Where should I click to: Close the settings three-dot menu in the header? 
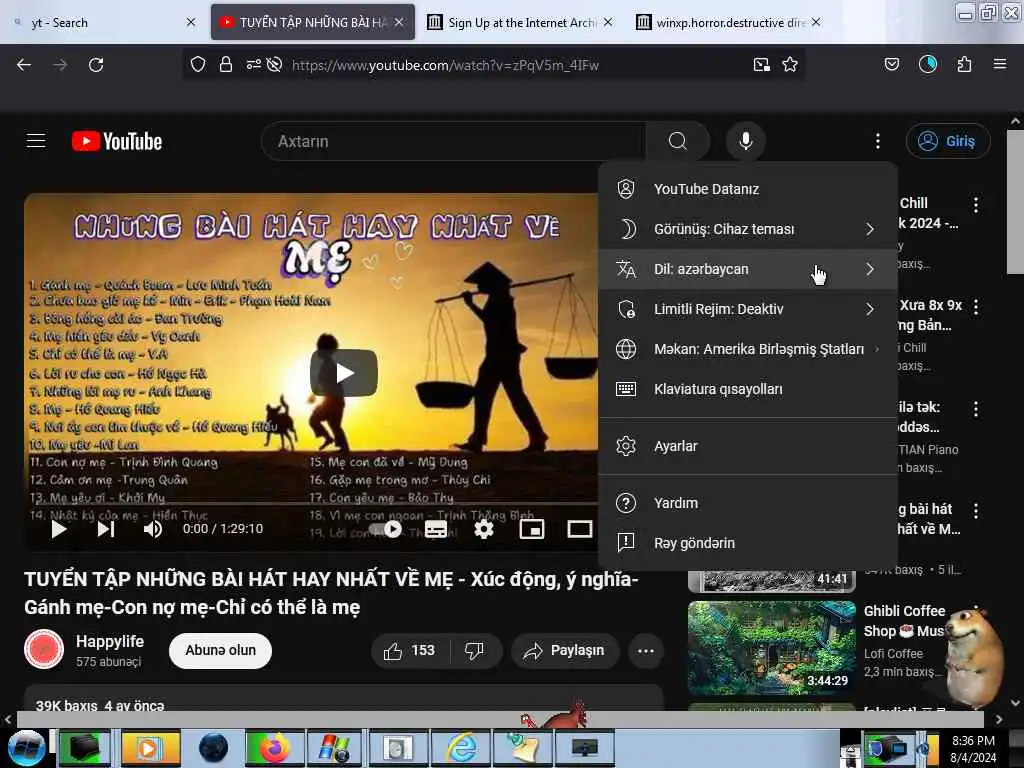coord(878,141)
